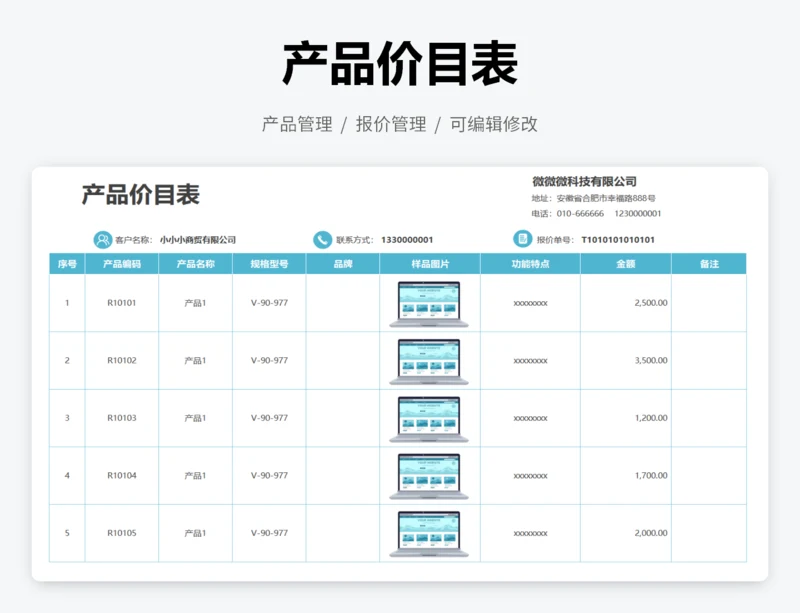Click the 备注 column header
Screen dimensions: 800x613
click(x=709, y=264)
